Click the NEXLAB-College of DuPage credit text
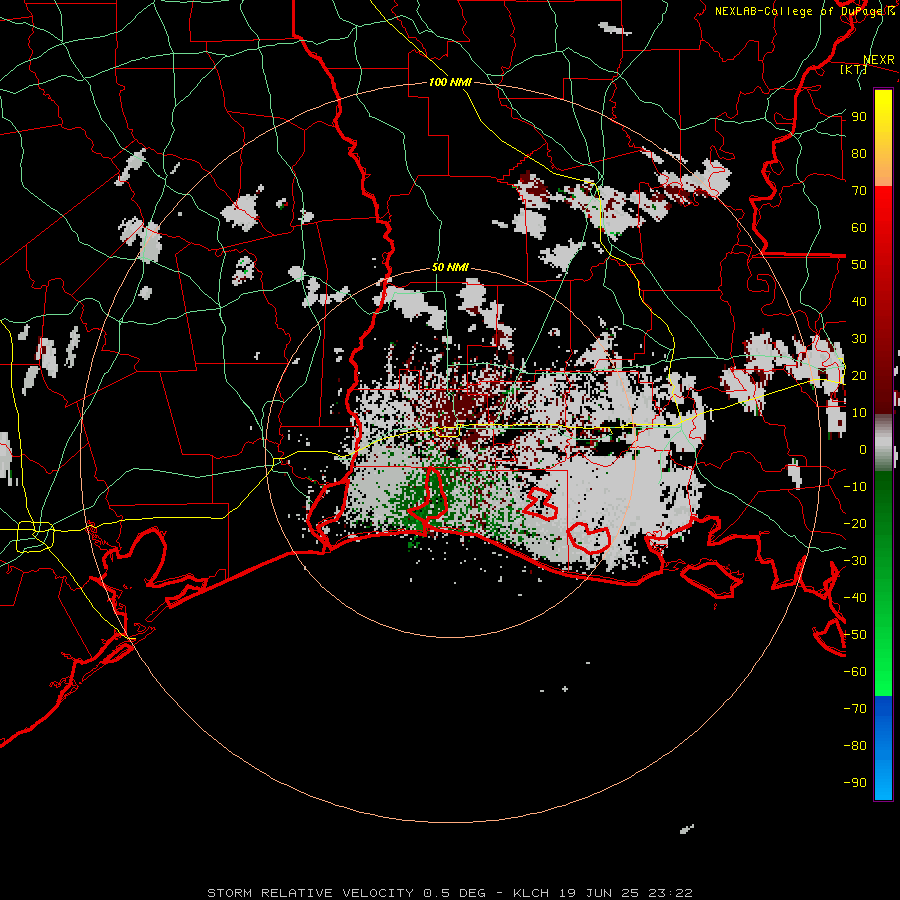Viewport: 900px width, 900px height. [x=805, y=11]
